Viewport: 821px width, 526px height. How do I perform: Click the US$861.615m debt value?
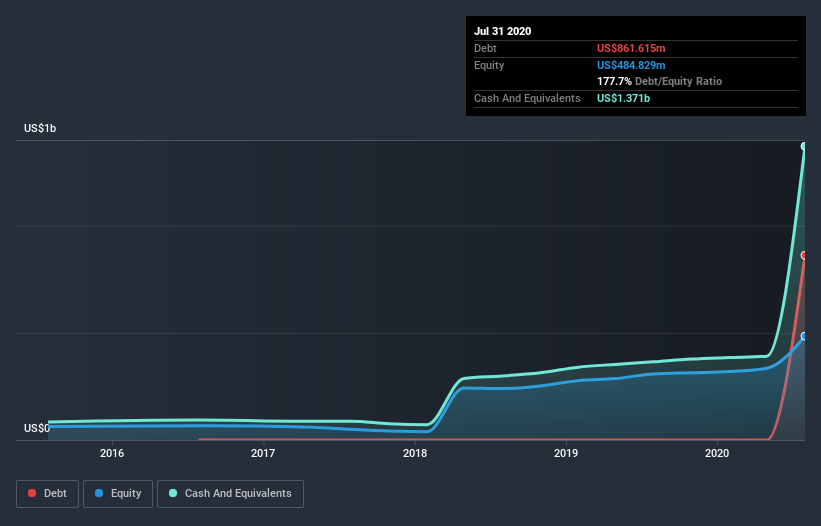click(x=631, y=48)
